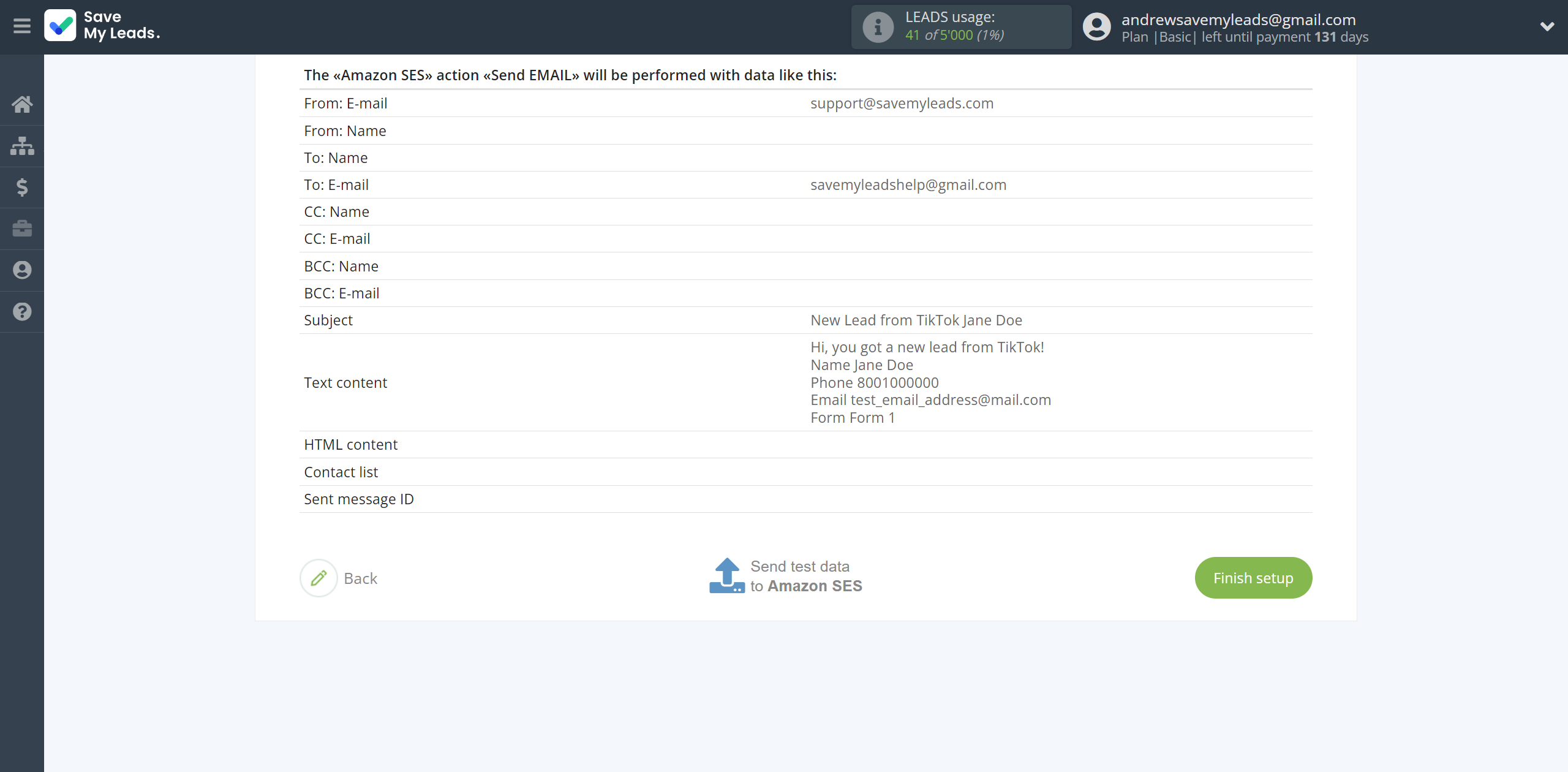Click the account email andrewsavemyleads@gmail.com
This screenshot has width=1568, height=772.
coord(1238,20)
